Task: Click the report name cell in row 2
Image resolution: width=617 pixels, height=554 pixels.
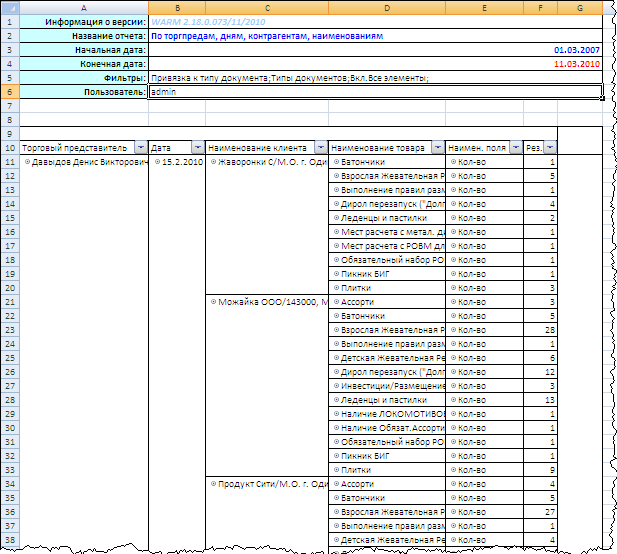Action: [375, 35]
